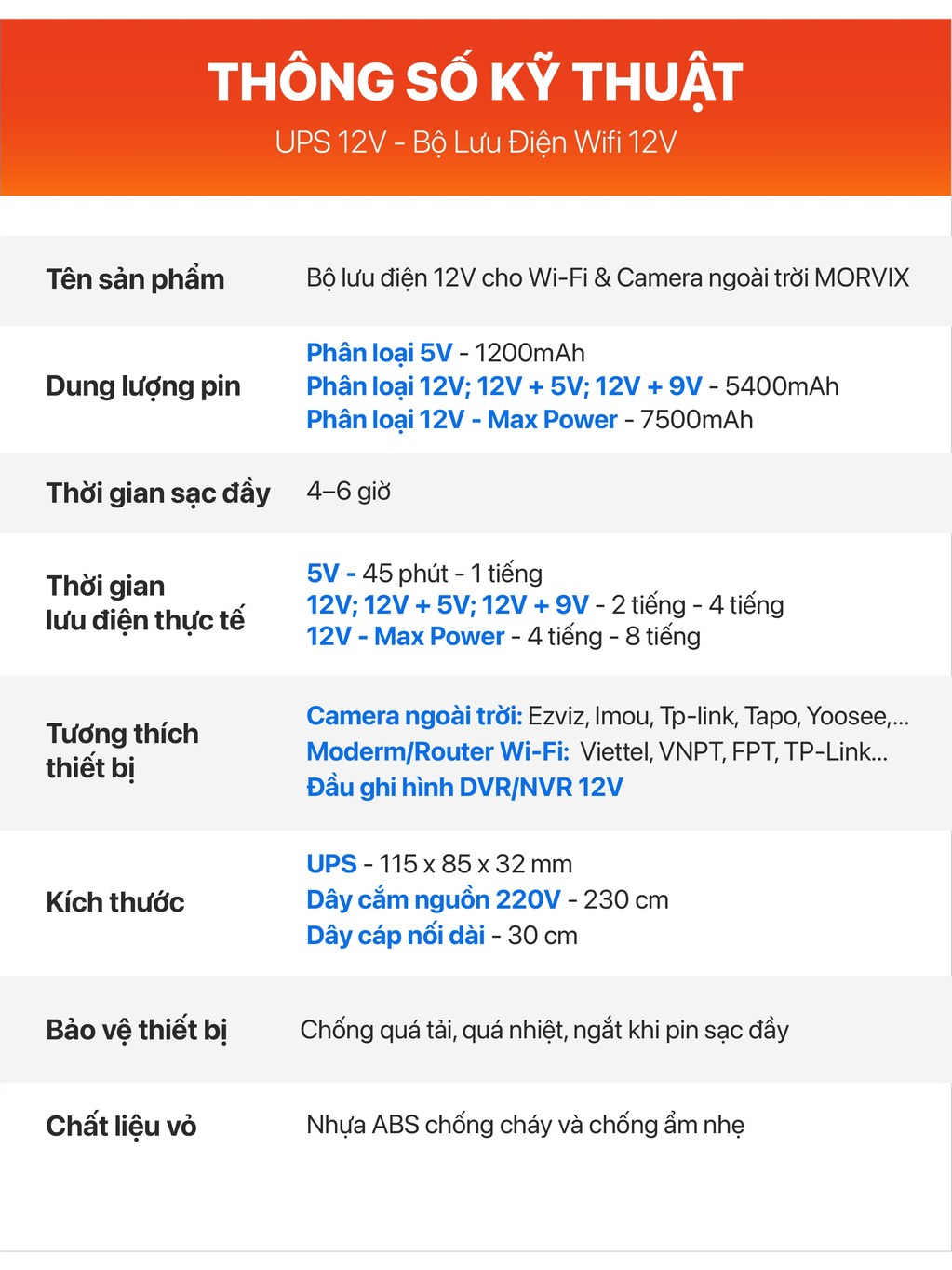952x1270 pixels.
Task: Click the Kích thước label
Action: 115,902
